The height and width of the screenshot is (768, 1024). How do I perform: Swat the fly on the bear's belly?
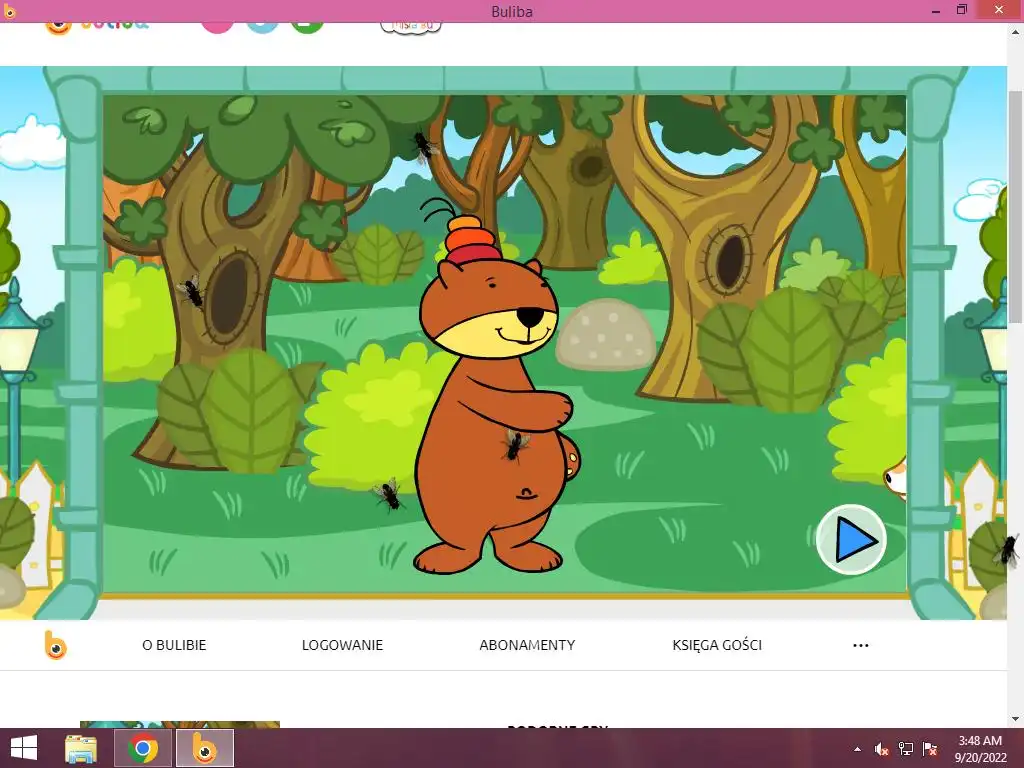(x=515, y=445)
